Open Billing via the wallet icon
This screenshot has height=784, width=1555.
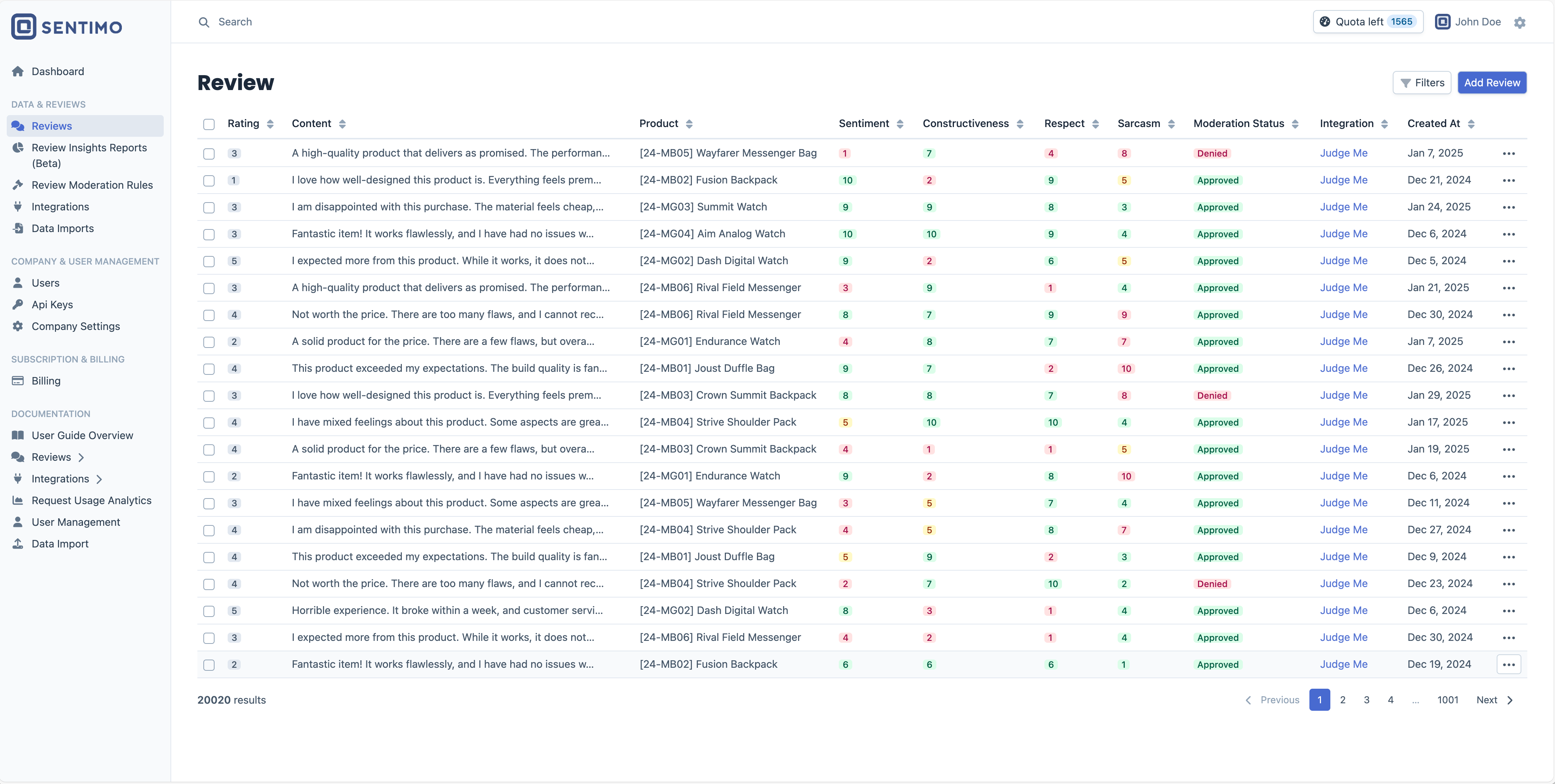tap(18, 380)
